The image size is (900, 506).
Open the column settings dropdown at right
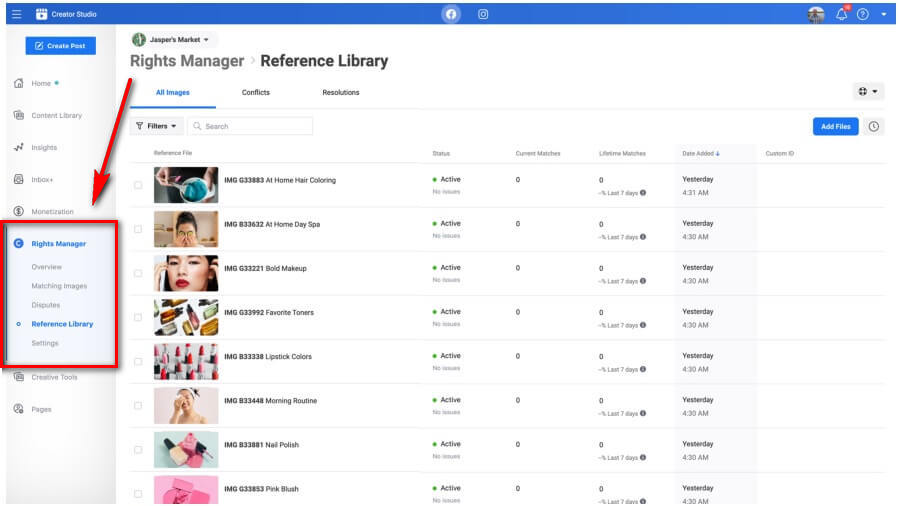pos(867,92)
